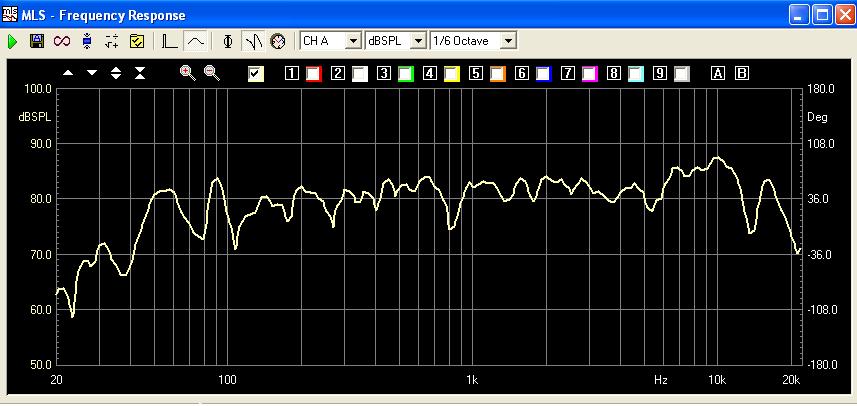Click the magenta overlay 7 color swatch
The image size is (857, 406).
(590, 73)
